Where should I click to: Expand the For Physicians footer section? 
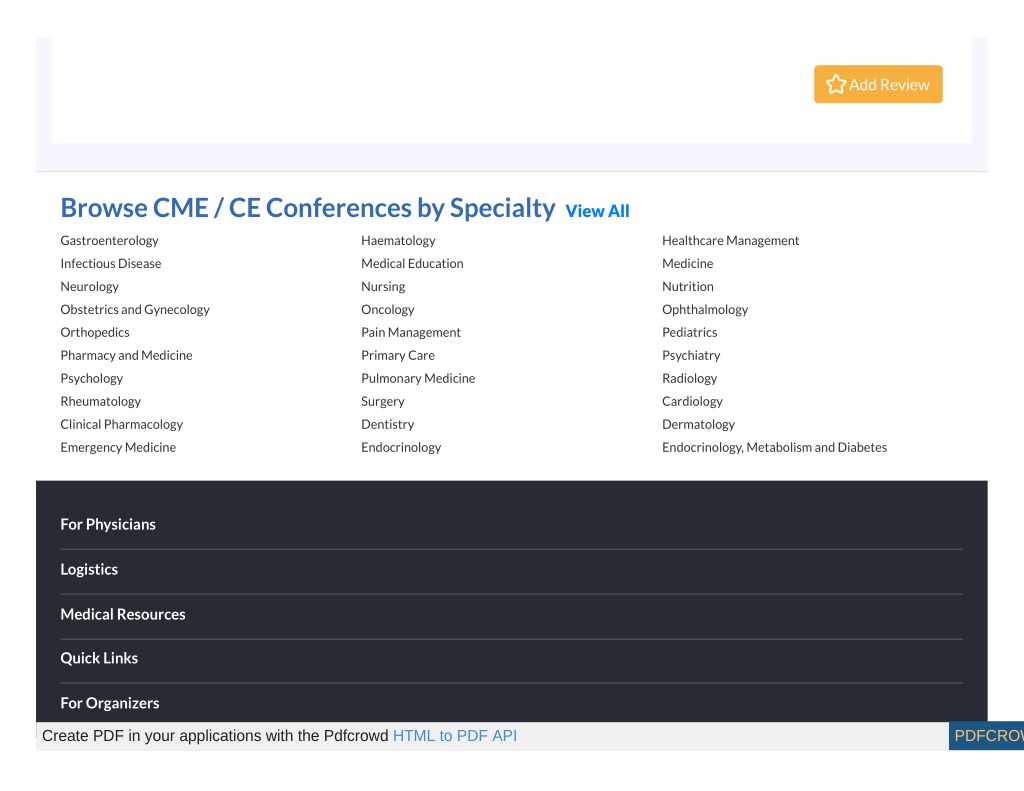[511, 525]
